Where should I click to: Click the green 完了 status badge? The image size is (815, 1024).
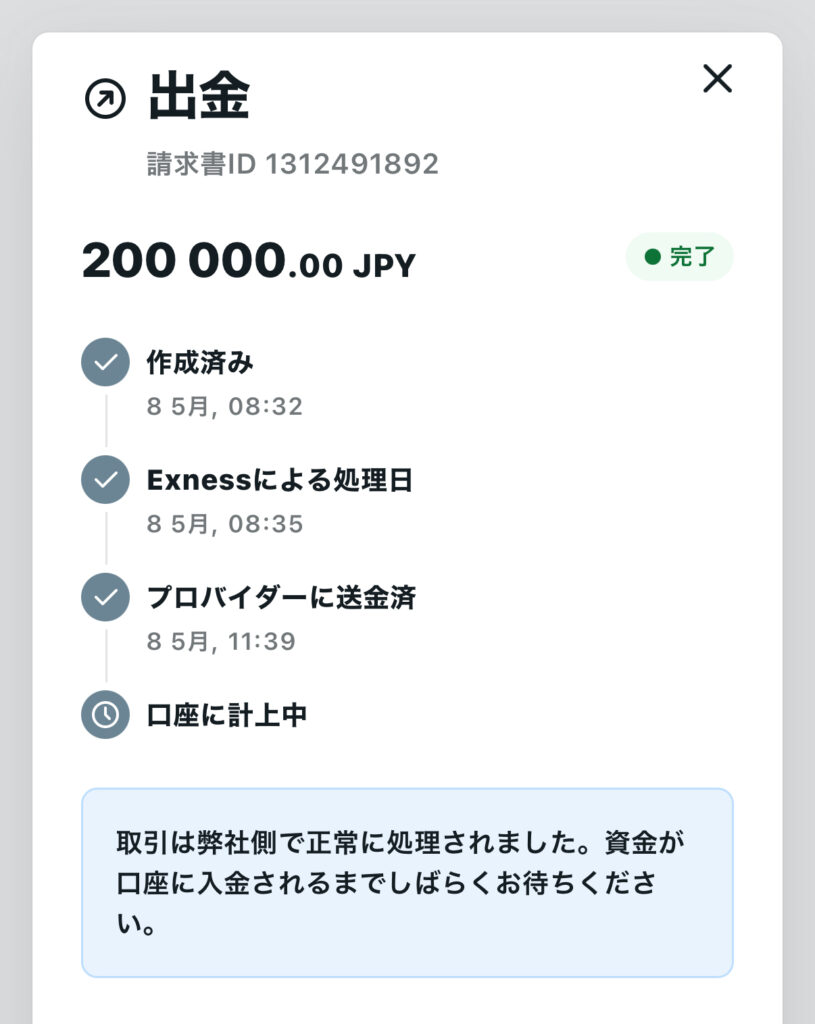pyautogui.click(x=680, y=257)
